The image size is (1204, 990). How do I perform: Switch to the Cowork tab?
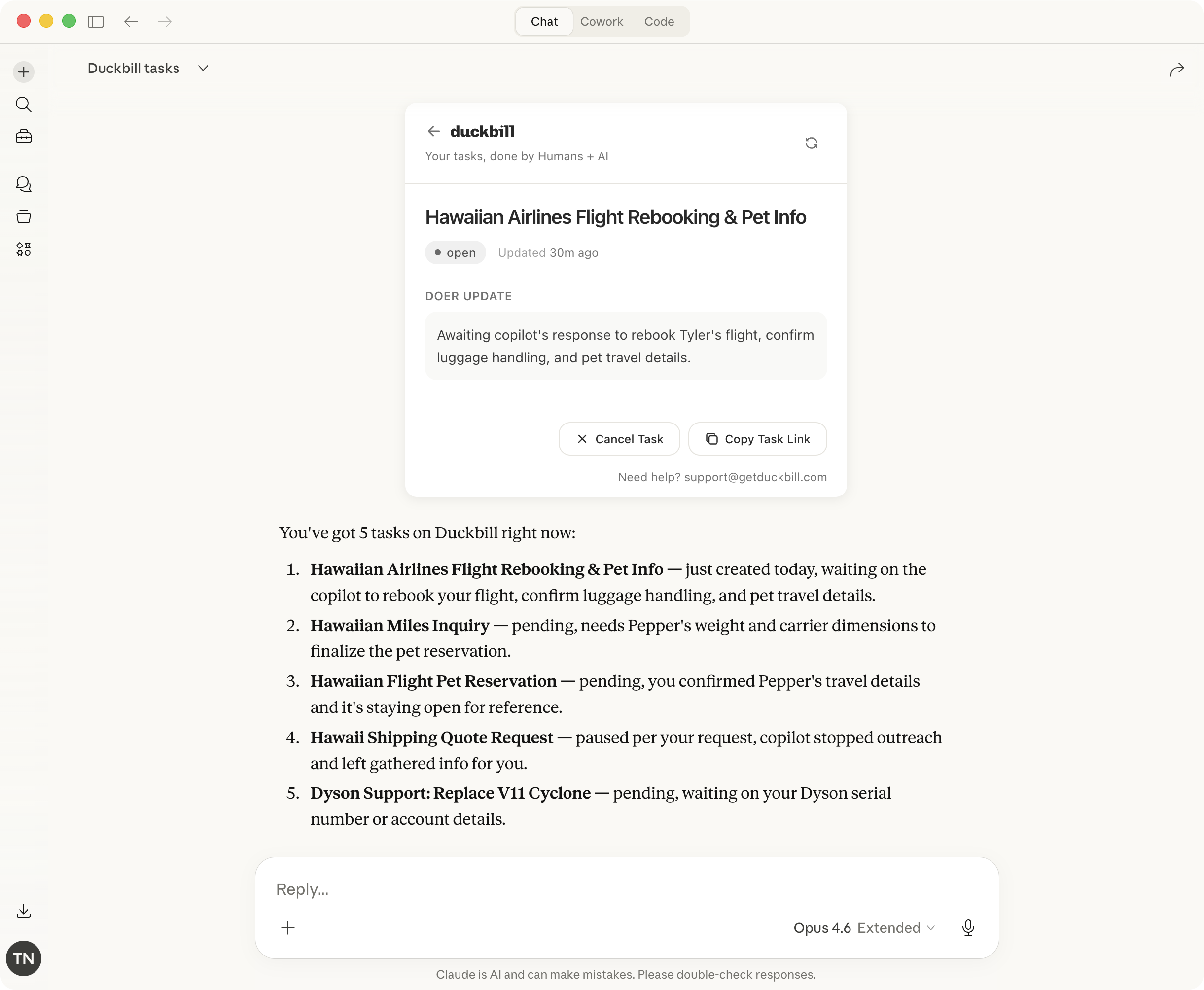[x=602, y=22]
